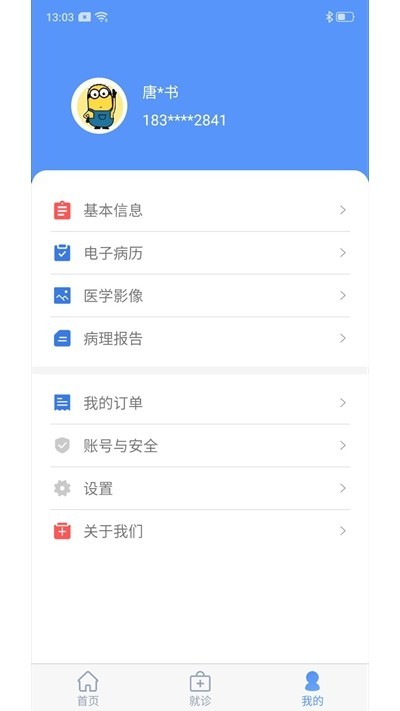The image size is (400, 711).
Task: Tap the username 唐*书
Action: click(x=161, y=93)
